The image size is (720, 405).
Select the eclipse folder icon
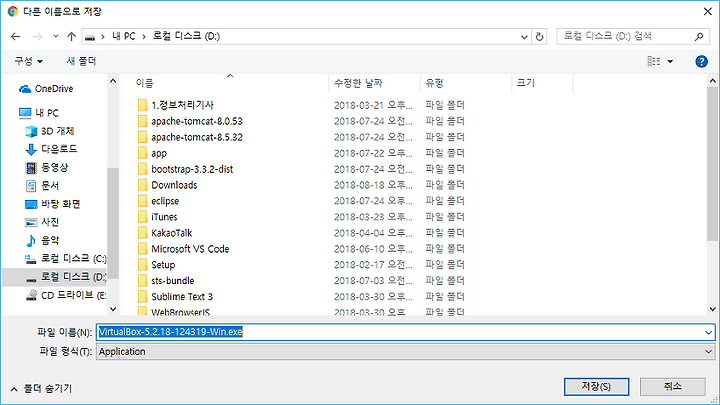[143, 201]
